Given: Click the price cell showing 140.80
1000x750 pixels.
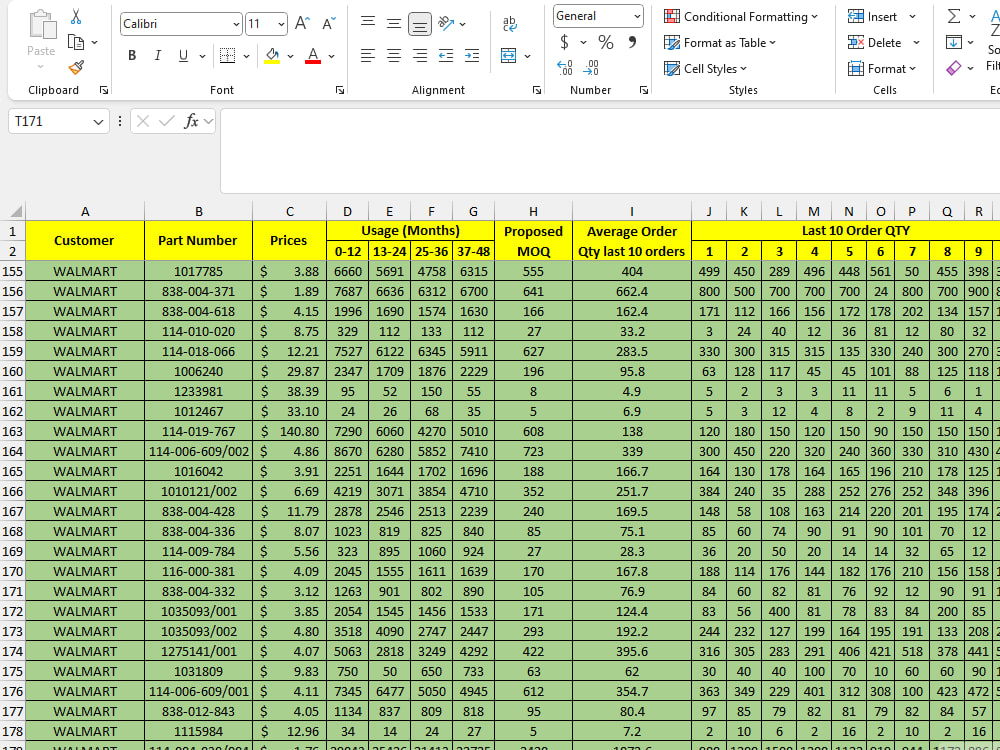Looking at the screenshot, I should click(290, 431).
